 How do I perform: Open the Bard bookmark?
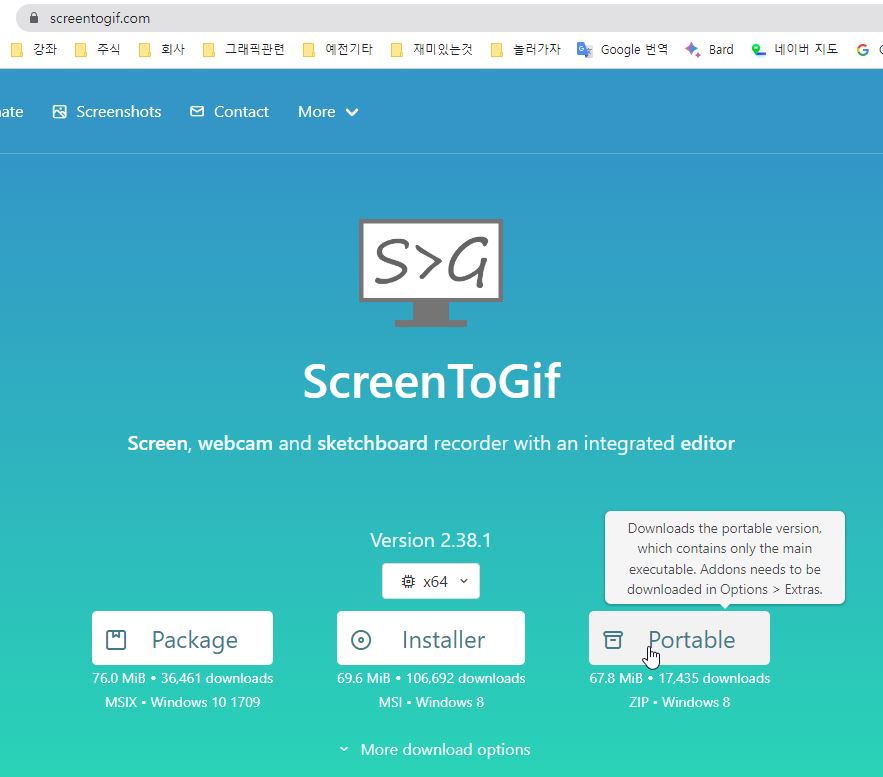pos(709,50)
